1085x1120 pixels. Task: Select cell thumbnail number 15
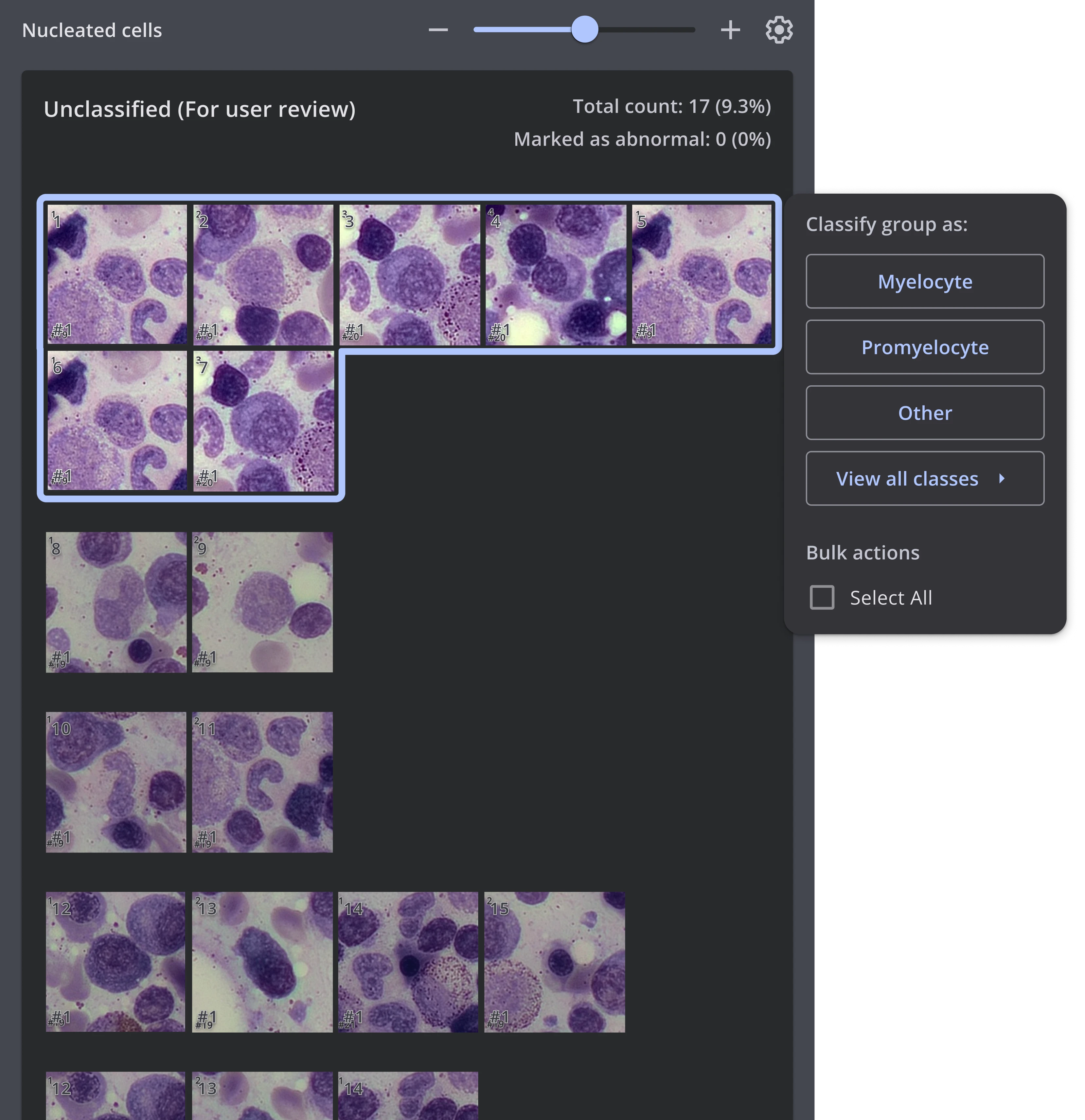coord(555,962)
